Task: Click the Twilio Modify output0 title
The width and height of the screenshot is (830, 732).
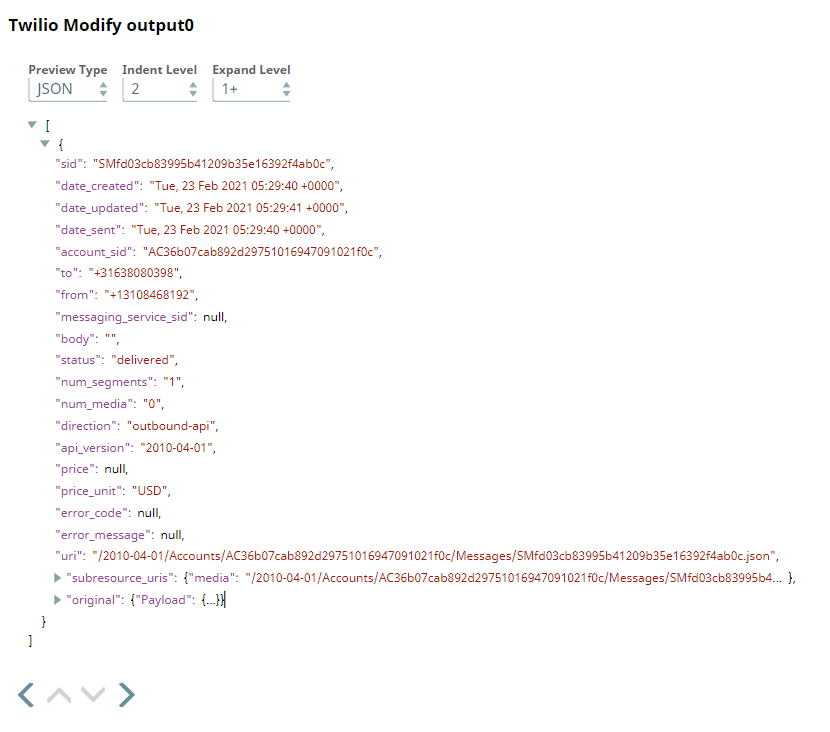Action: pyautogui.click(x=101, y=25)
